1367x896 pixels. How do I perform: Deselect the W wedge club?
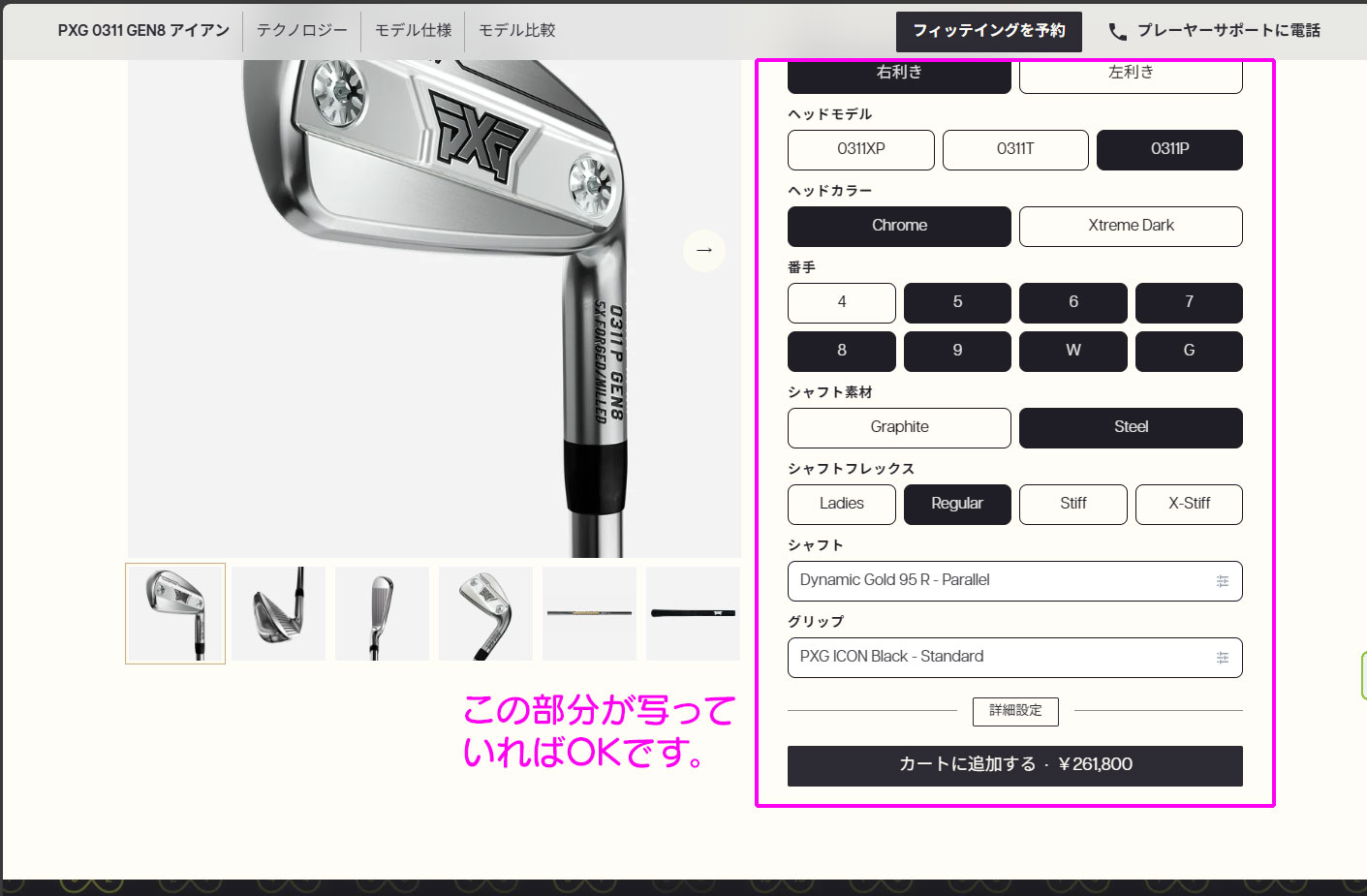pyautogui.click(x=1072, y=351)
